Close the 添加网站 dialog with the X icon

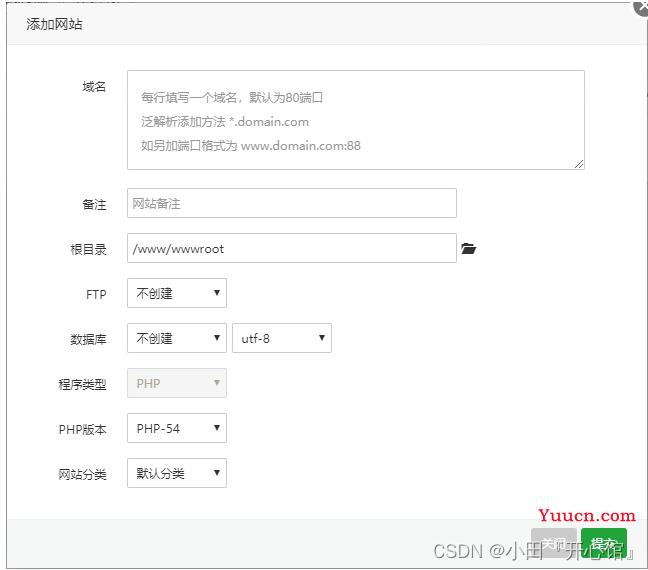tap(641, 7)
